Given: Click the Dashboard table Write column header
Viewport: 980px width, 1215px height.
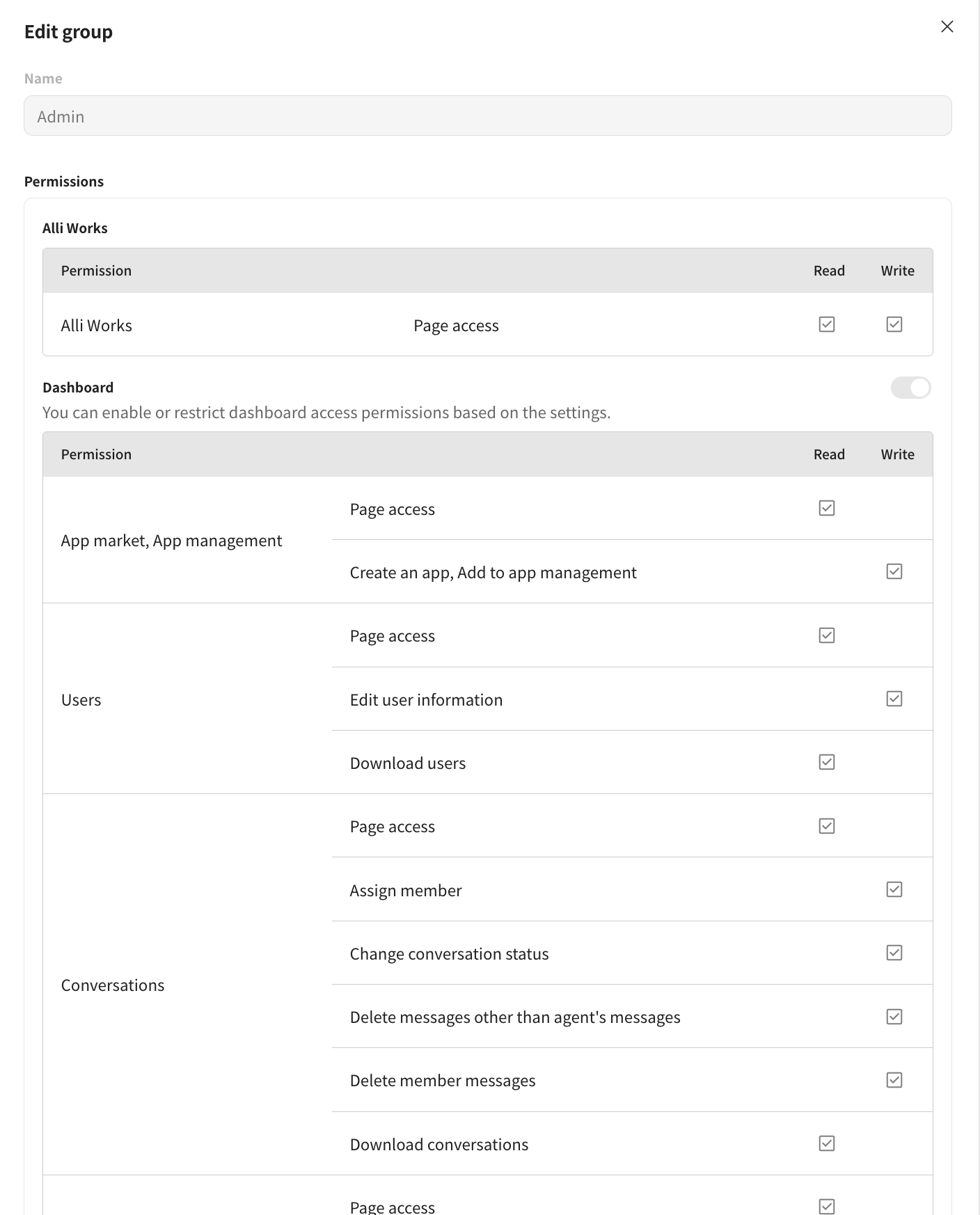Looking at the screenshot, I should (897, 454).
